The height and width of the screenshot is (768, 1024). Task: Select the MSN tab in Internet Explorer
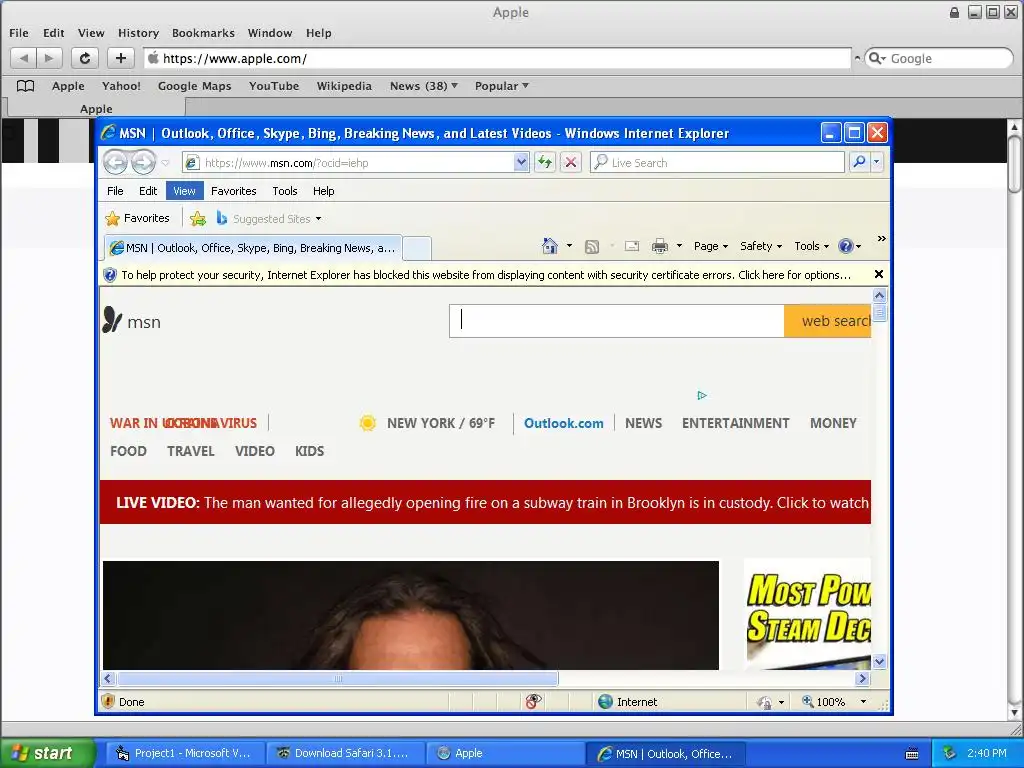[x=253, y=248]
